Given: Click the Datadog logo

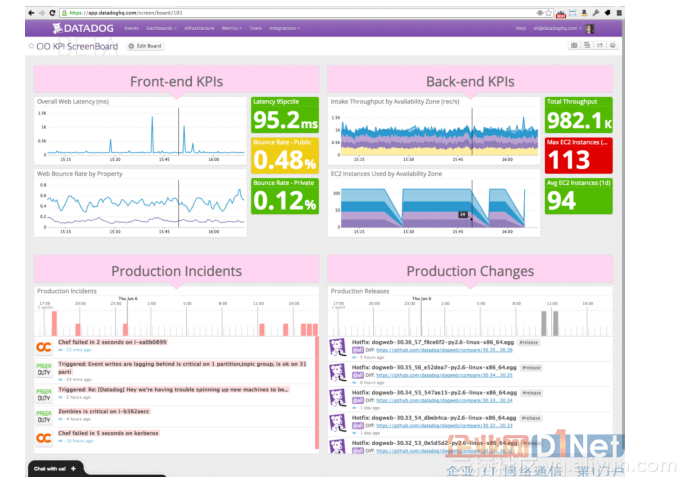Looking at the screenshot, I should click(x=83, y=28).
